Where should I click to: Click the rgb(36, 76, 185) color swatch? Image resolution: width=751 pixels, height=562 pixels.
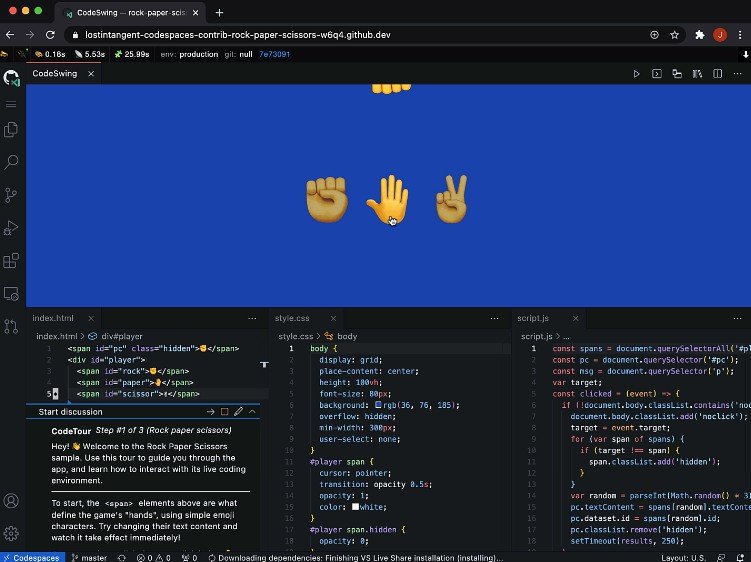tap(378, 405)
